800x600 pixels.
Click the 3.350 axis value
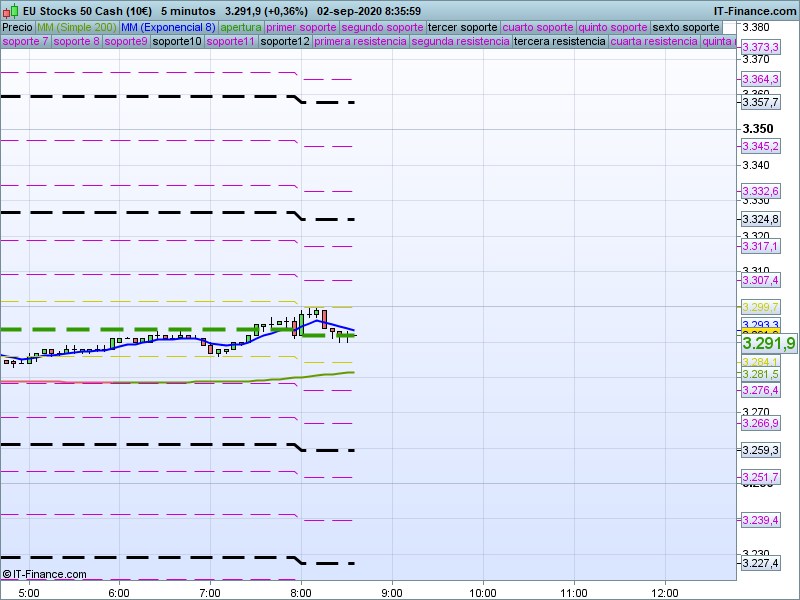[x=758, y=129]
